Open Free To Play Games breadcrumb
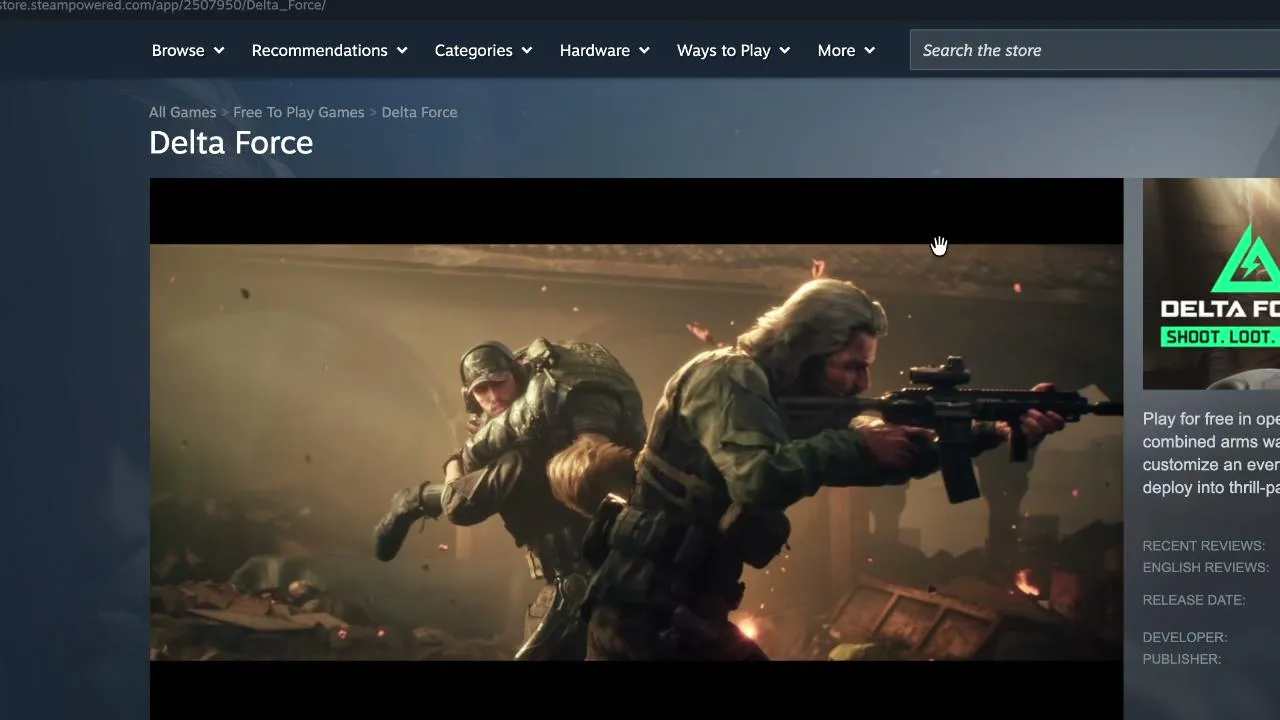The image size is (1280, 720). coord(299,112)
